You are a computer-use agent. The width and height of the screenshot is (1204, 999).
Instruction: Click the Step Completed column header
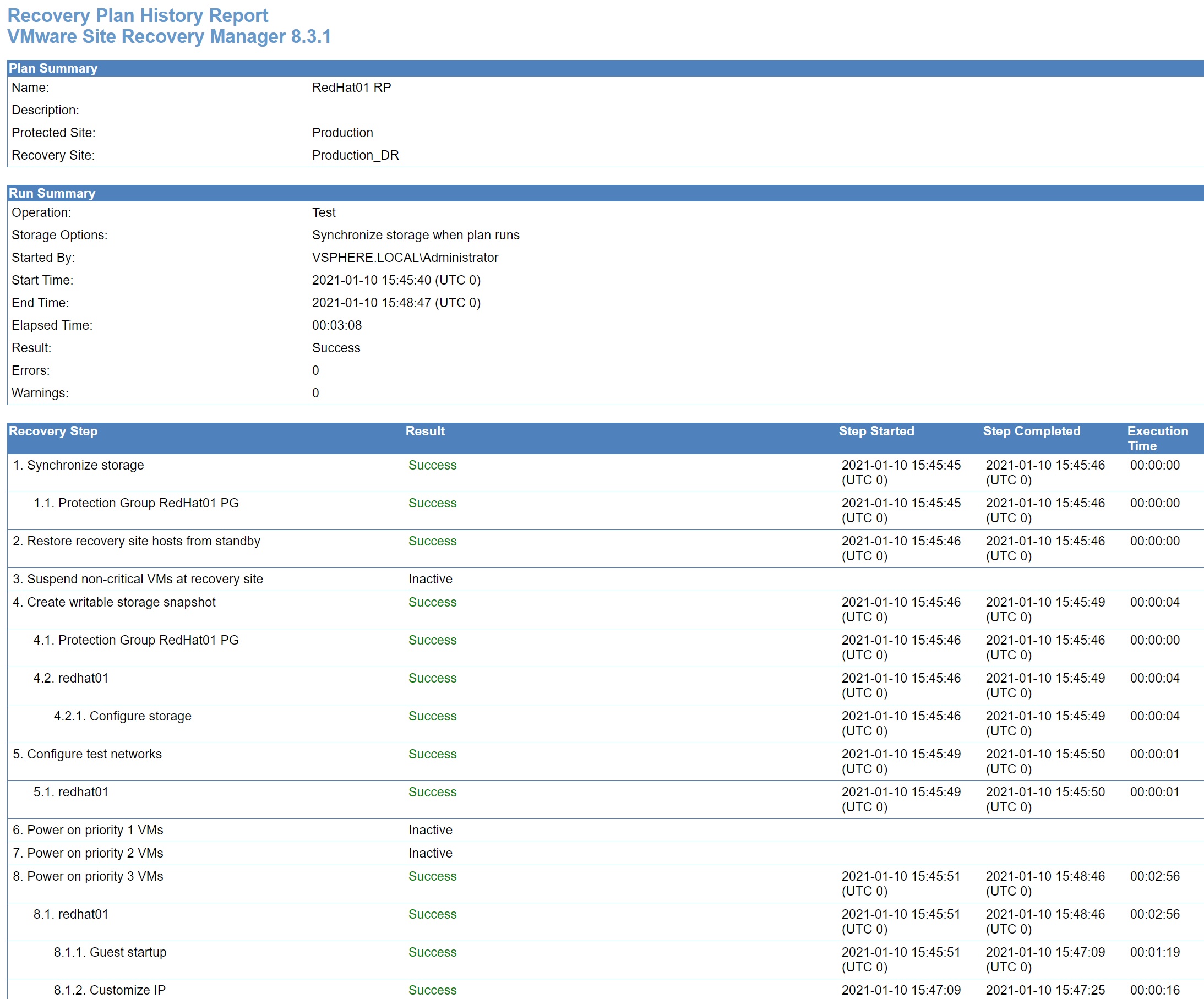[1032, 432]
